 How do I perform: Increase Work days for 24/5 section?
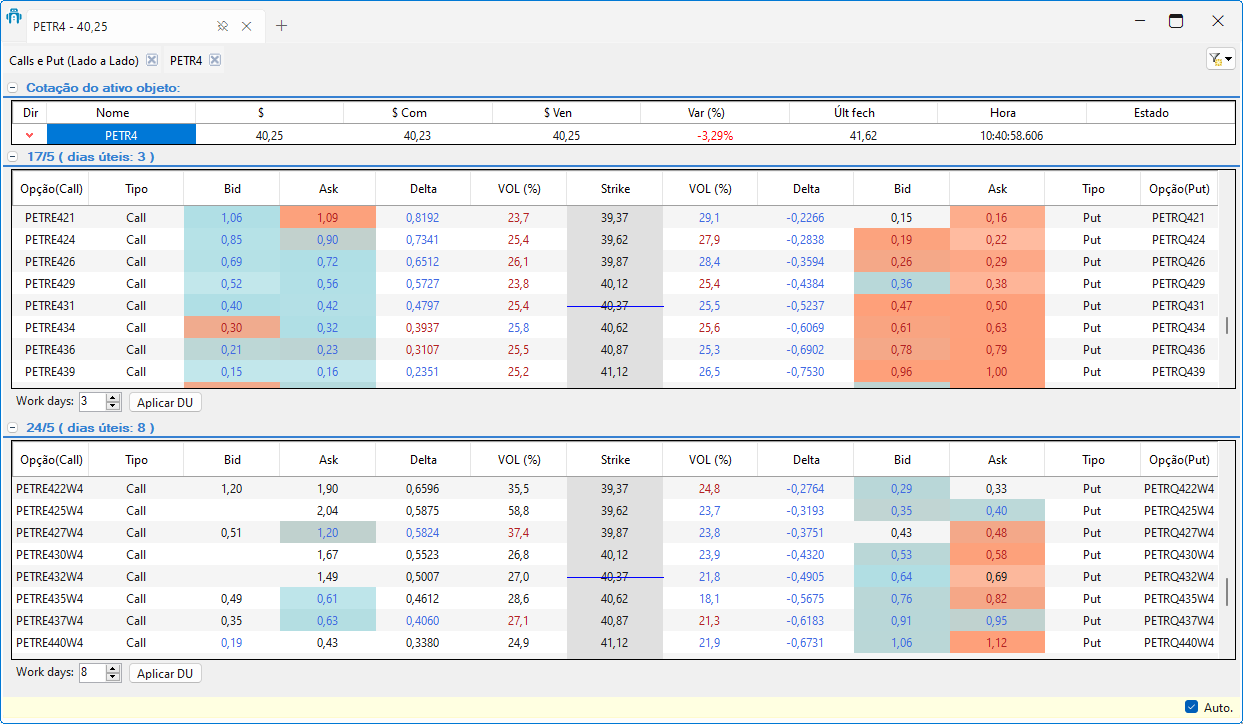tap(112, 668)
